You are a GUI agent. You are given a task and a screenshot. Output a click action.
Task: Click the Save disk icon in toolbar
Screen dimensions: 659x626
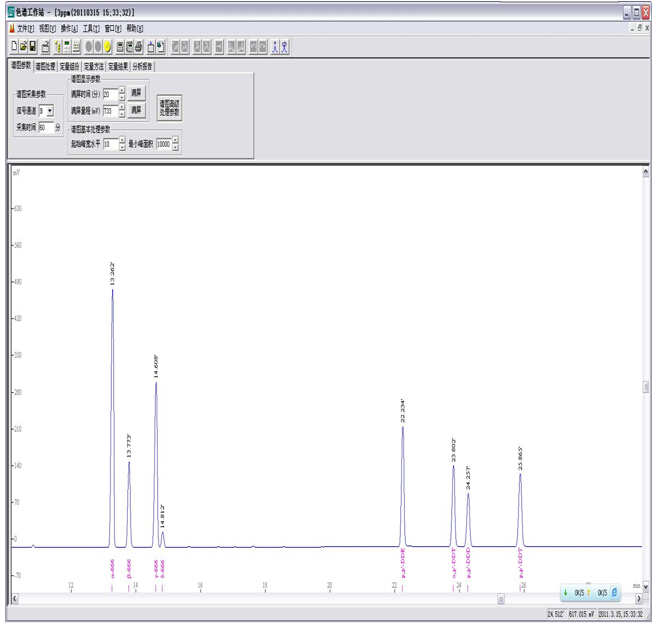32,47
